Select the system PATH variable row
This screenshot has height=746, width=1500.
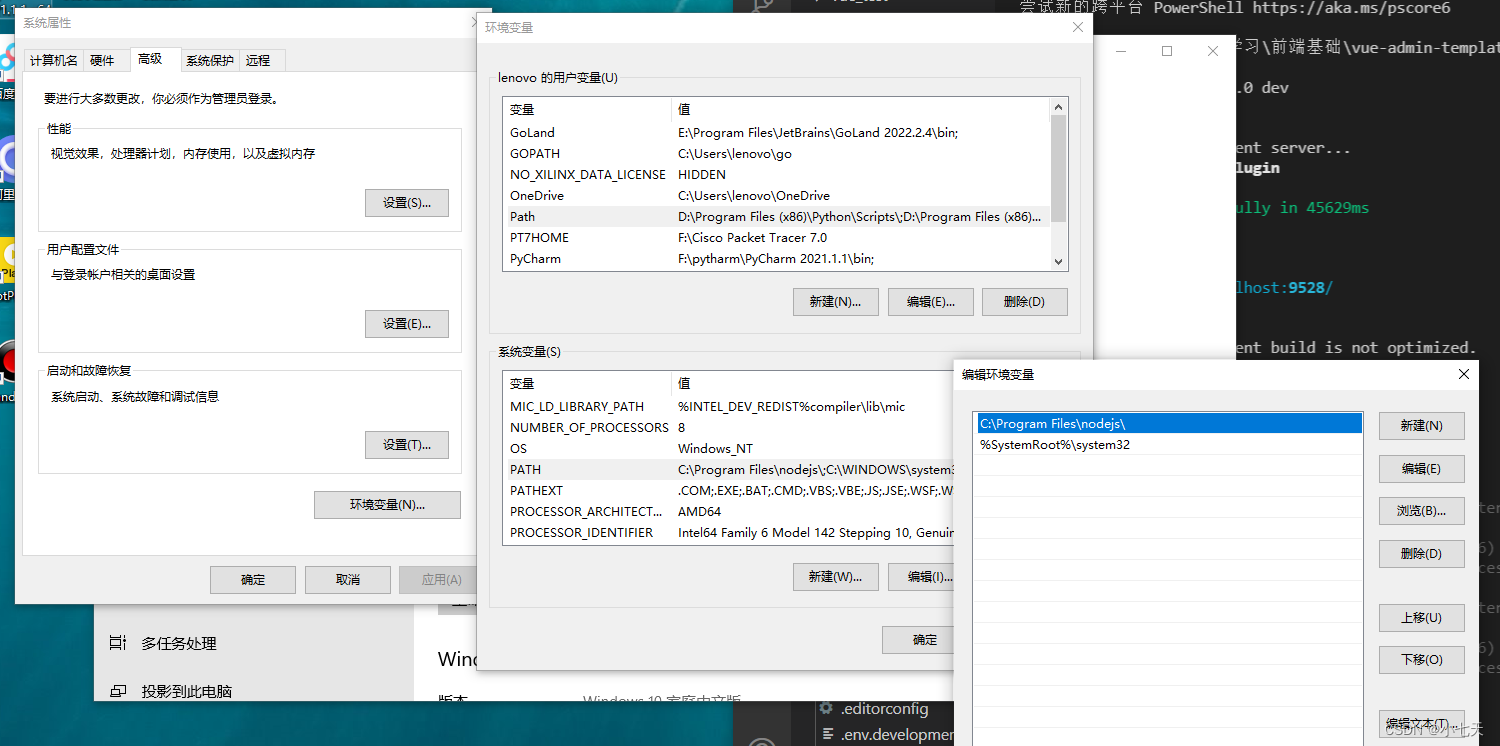pos(730,469)
